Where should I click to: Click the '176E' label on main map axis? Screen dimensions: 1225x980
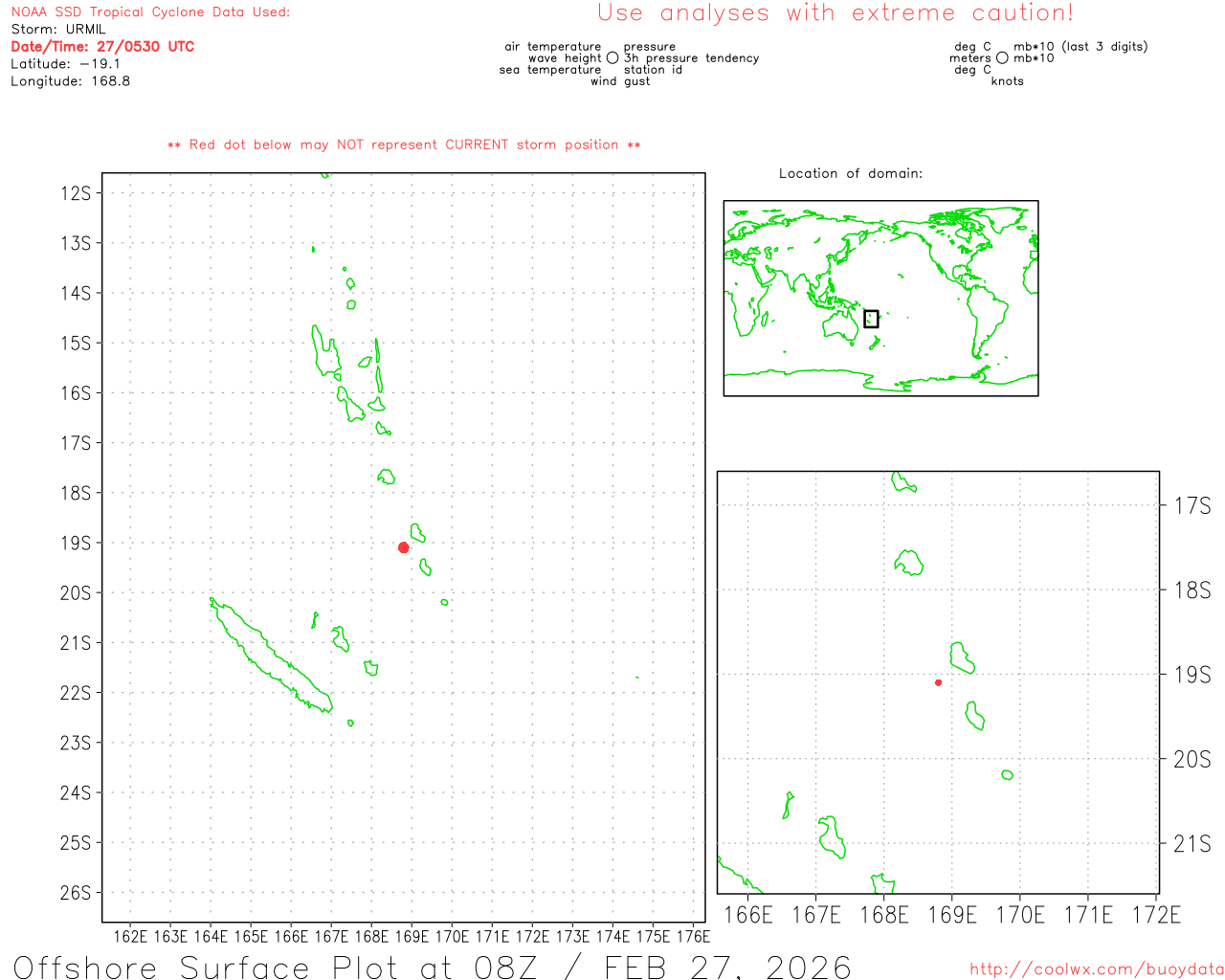click(693, 936)
